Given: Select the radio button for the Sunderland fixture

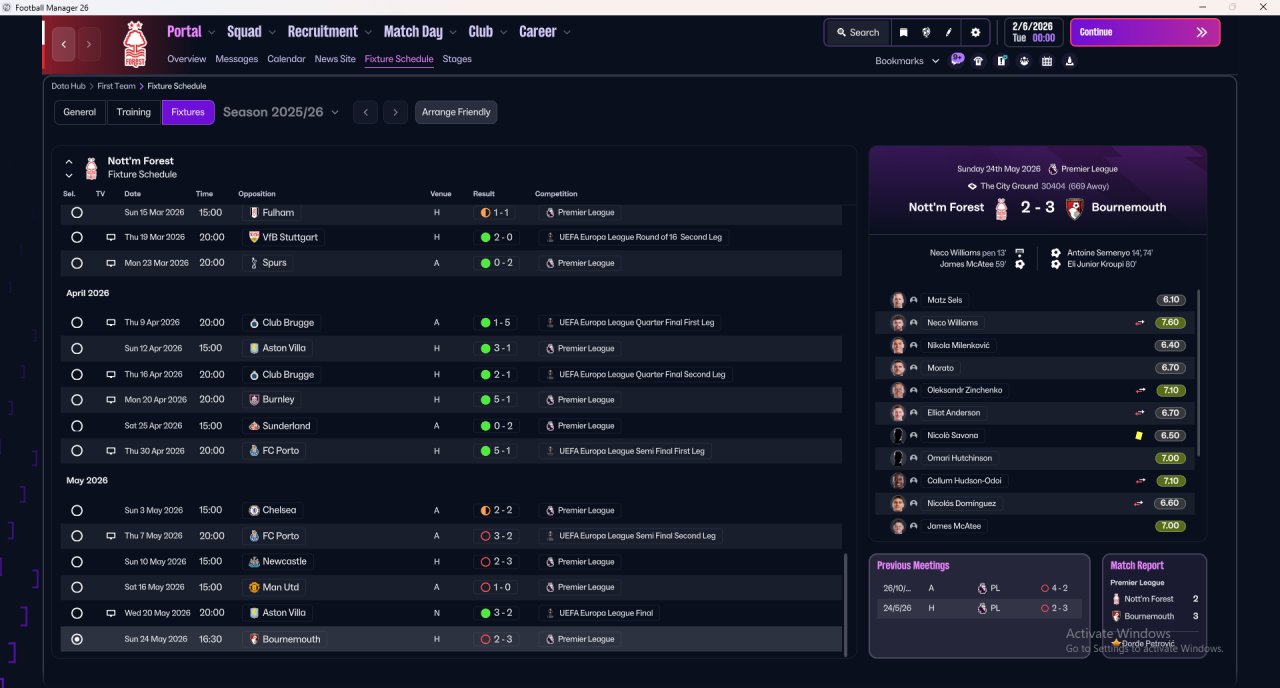Looking at the screenshot, I should click(x=77, y=425).
